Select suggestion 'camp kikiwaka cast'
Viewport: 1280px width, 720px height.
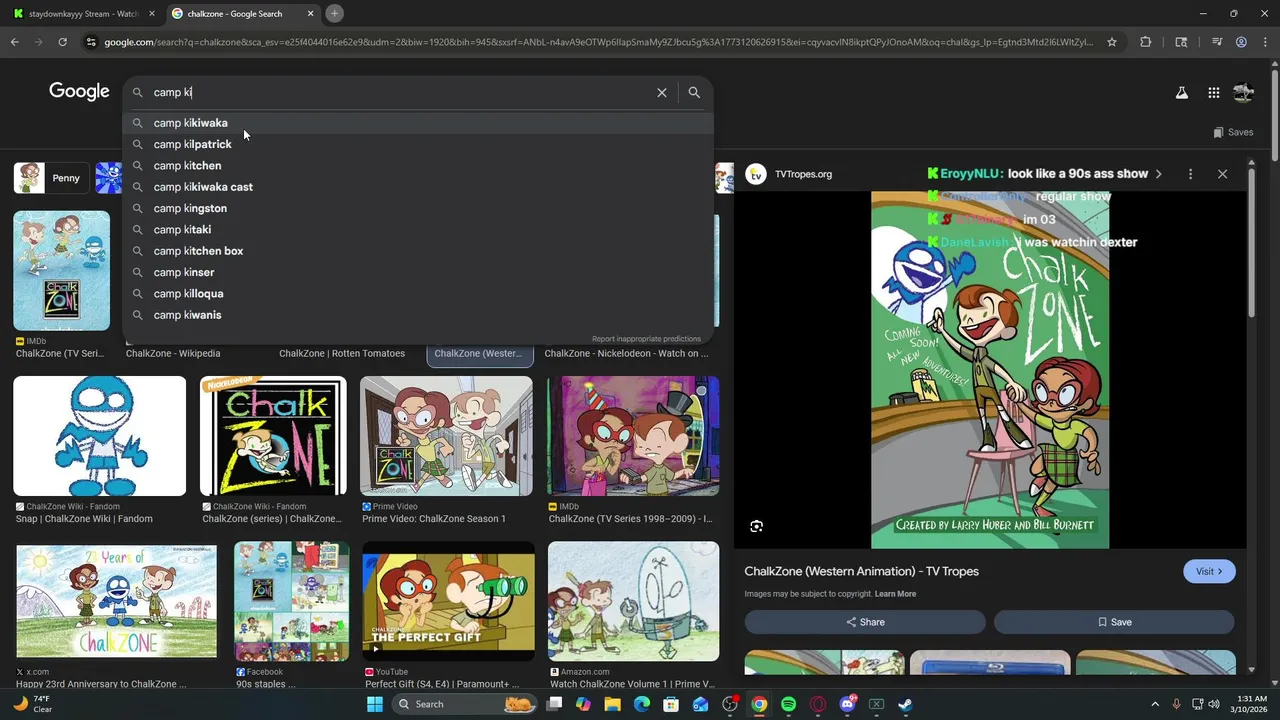418,187
